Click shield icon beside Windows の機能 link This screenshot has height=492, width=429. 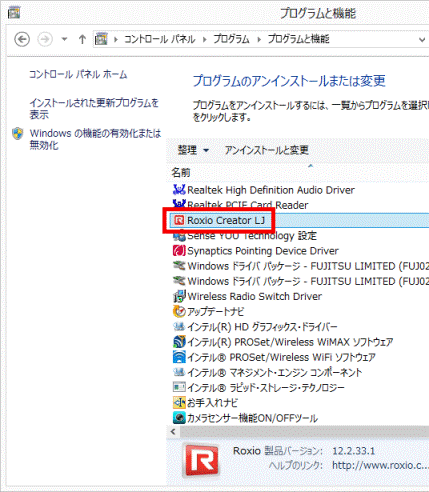tap(18, 134)
